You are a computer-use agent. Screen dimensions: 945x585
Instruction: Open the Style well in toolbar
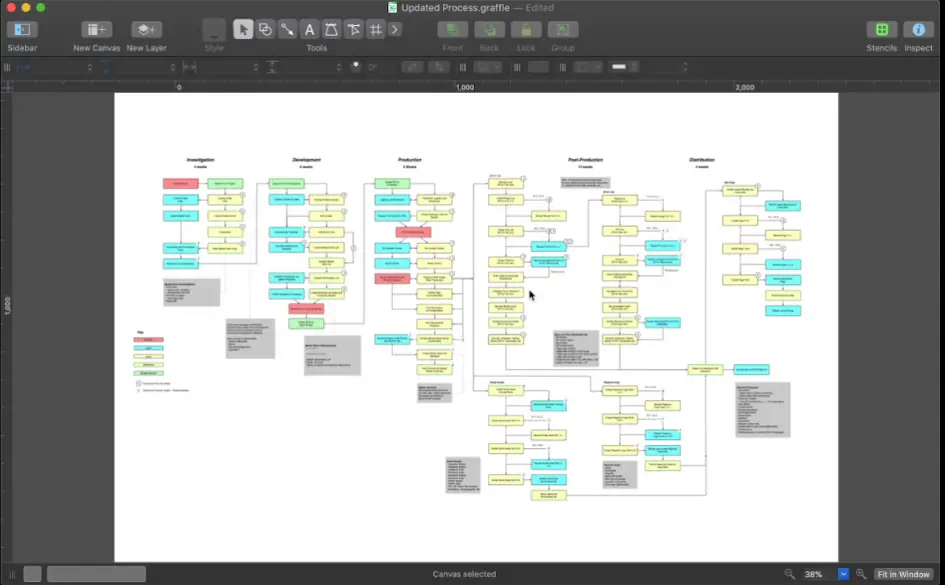[x=214, y=30]
